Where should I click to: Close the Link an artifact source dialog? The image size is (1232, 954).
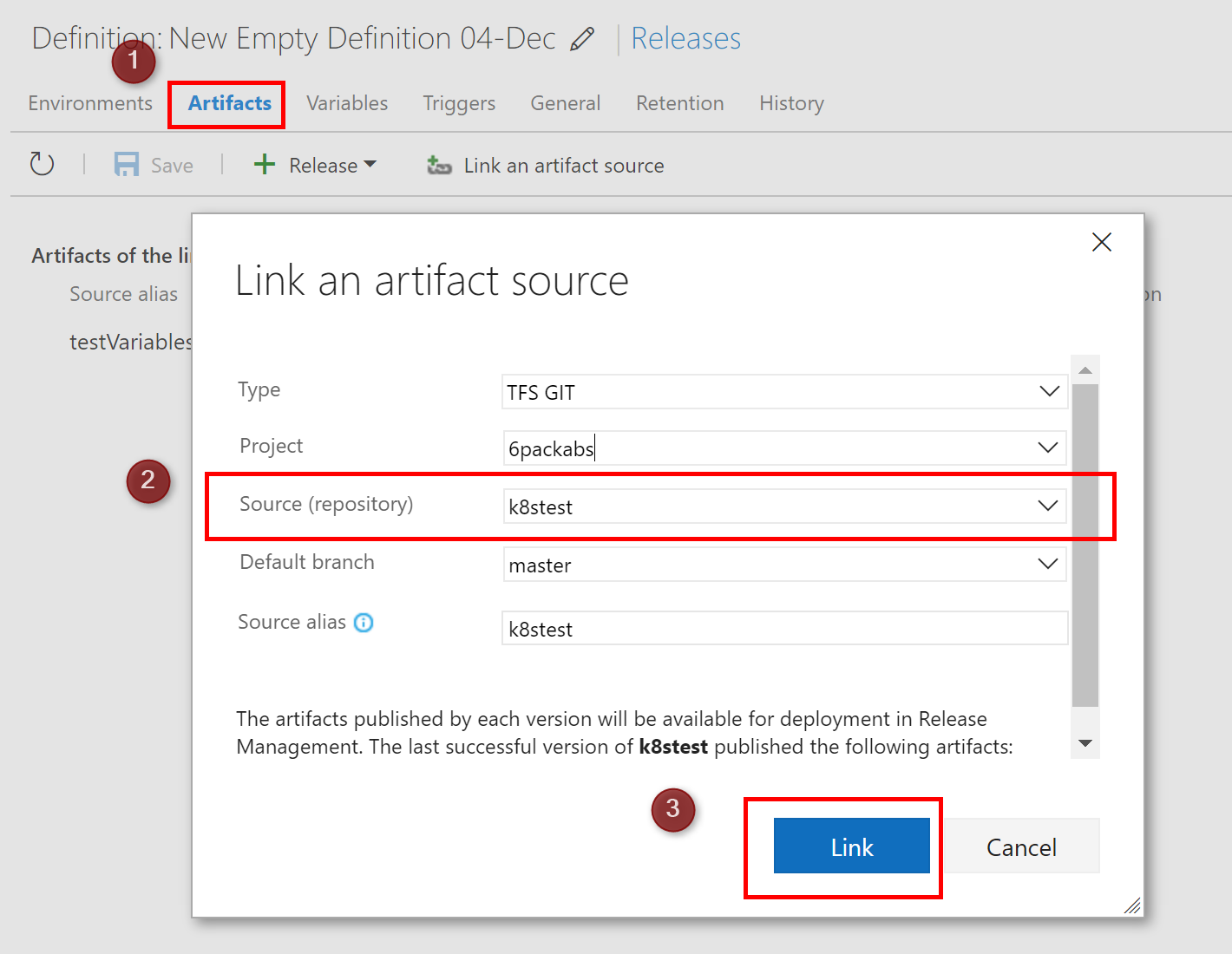1102,242
